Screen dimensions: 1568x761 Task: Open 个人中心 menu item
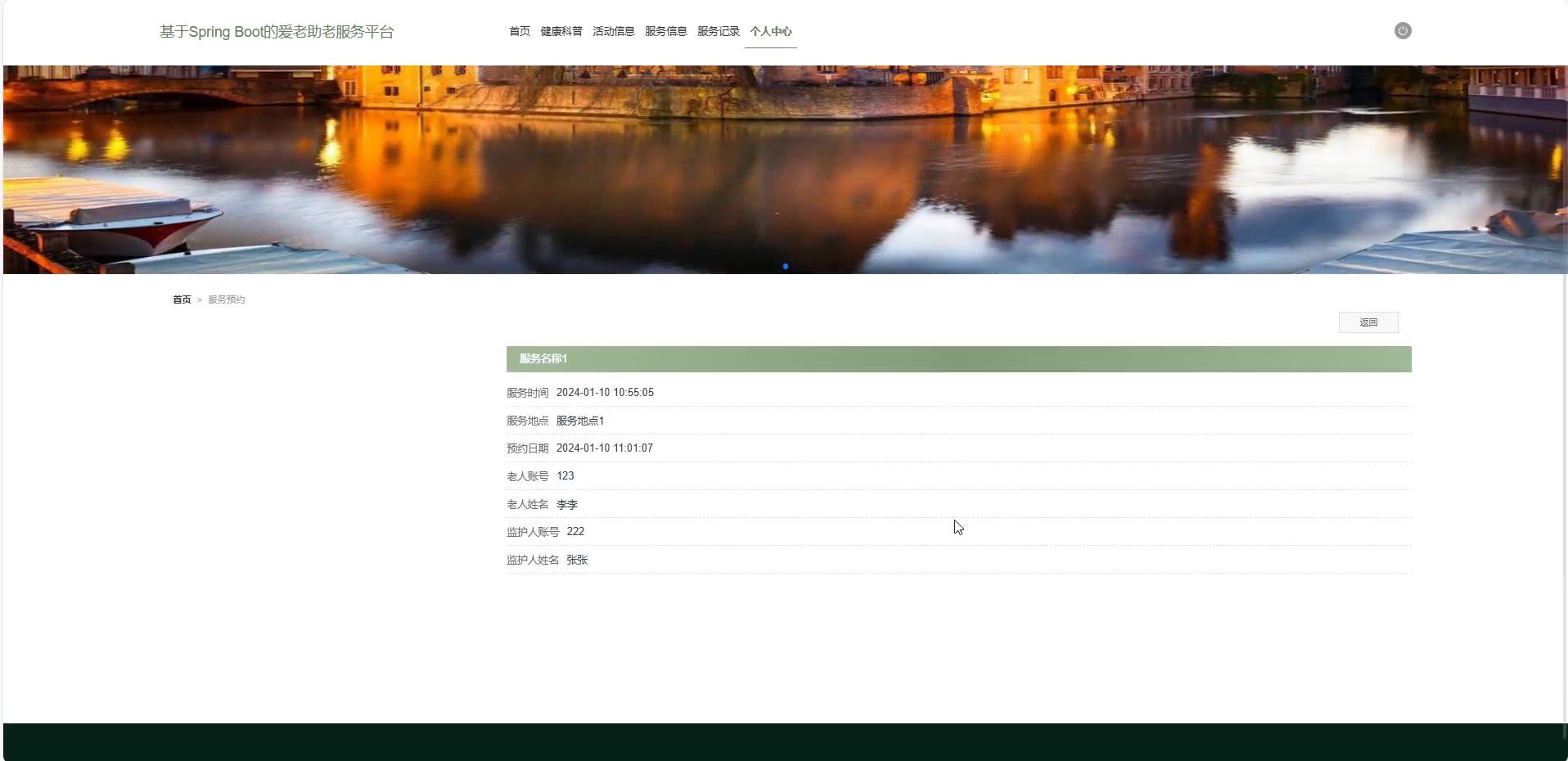tap(771, 31)
